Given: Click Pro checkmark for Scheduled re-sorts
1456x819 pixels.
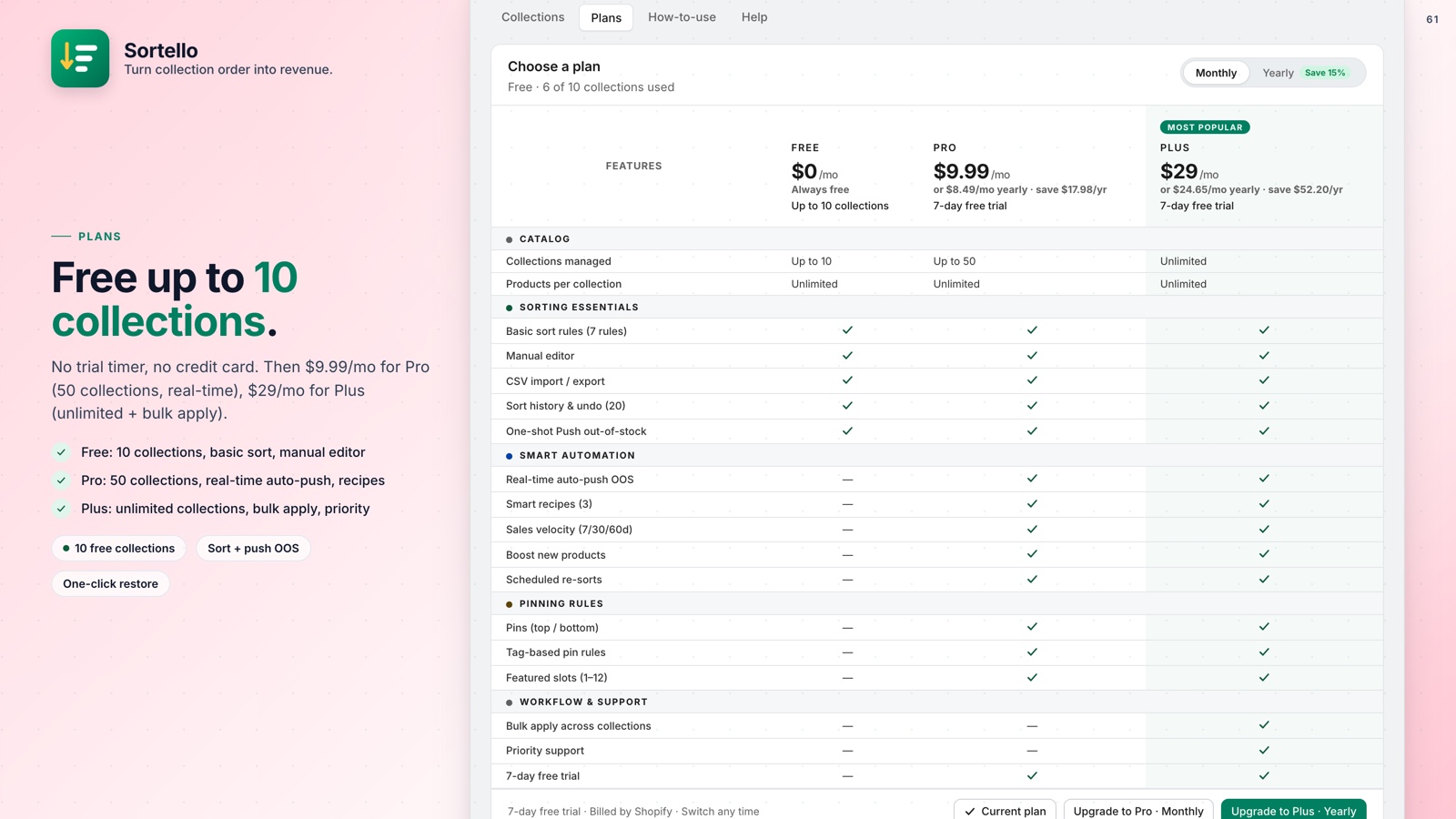Looking at the screenshot, I should (x=1032, y=579).
